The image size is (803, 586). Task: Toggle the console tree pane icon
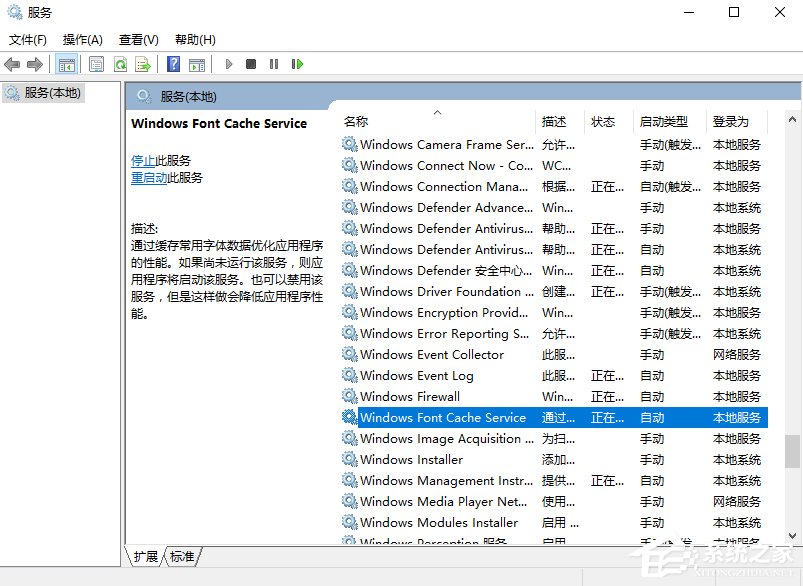point(65,63)
